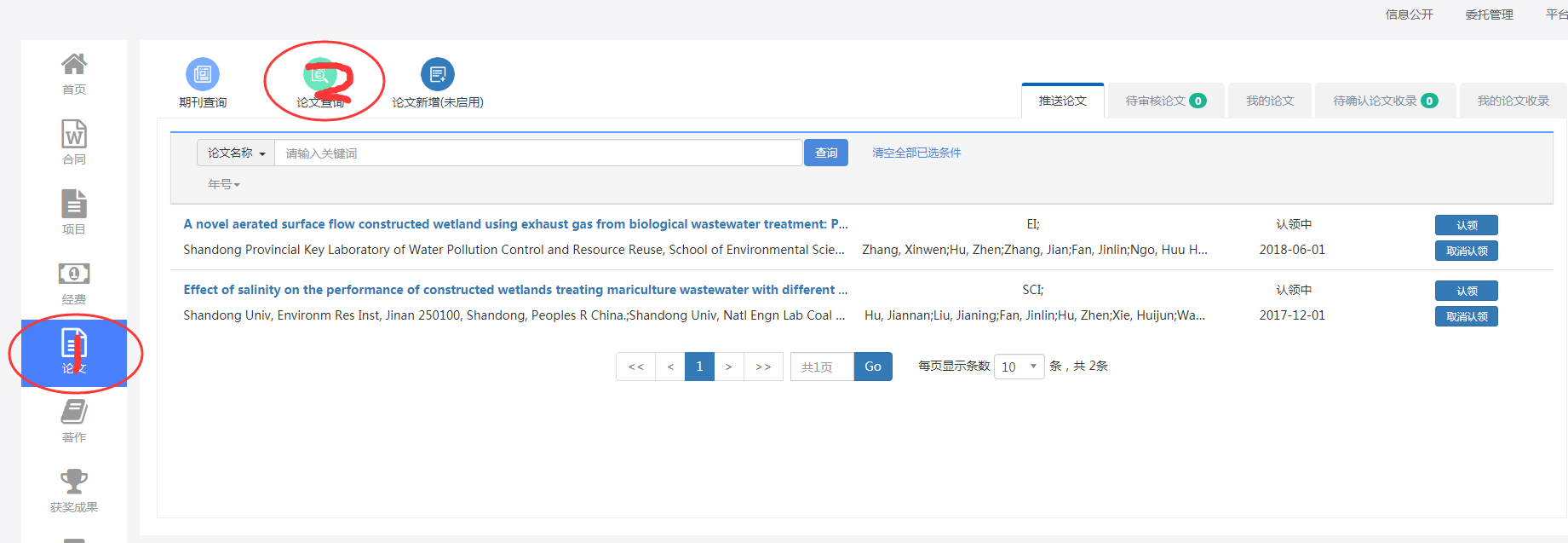Switch to the 待审核论文 tab
Viewport: 1568px width, 543px height.
pos(1164,101)
